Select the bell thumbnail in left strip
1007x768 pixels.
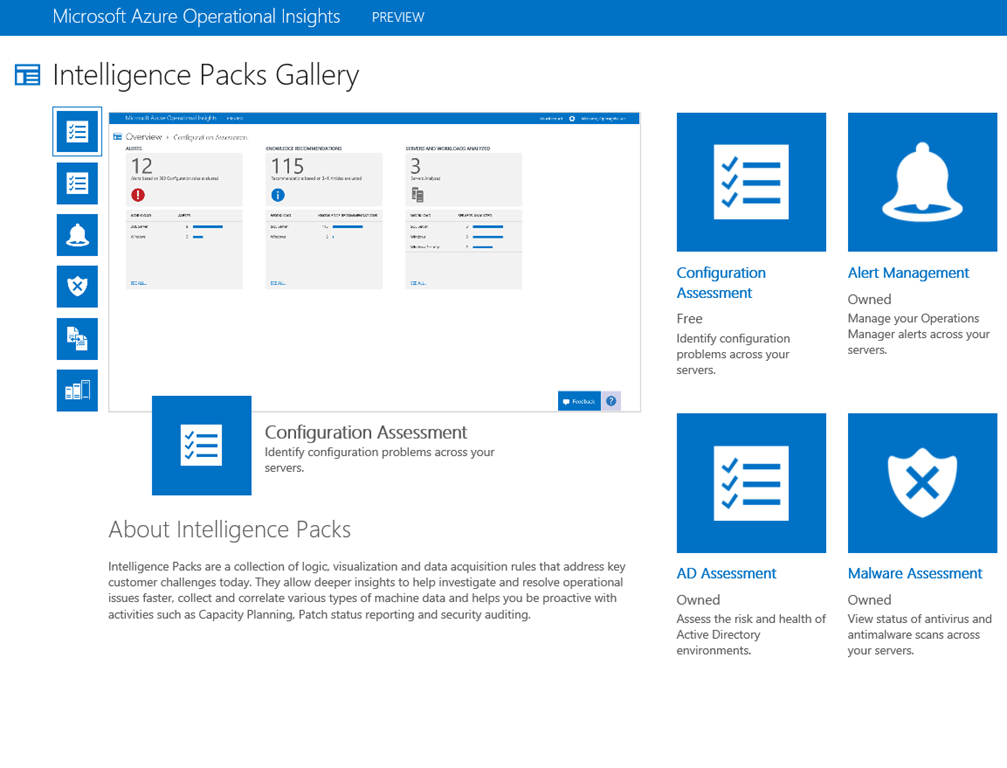[x=77, y=235]
